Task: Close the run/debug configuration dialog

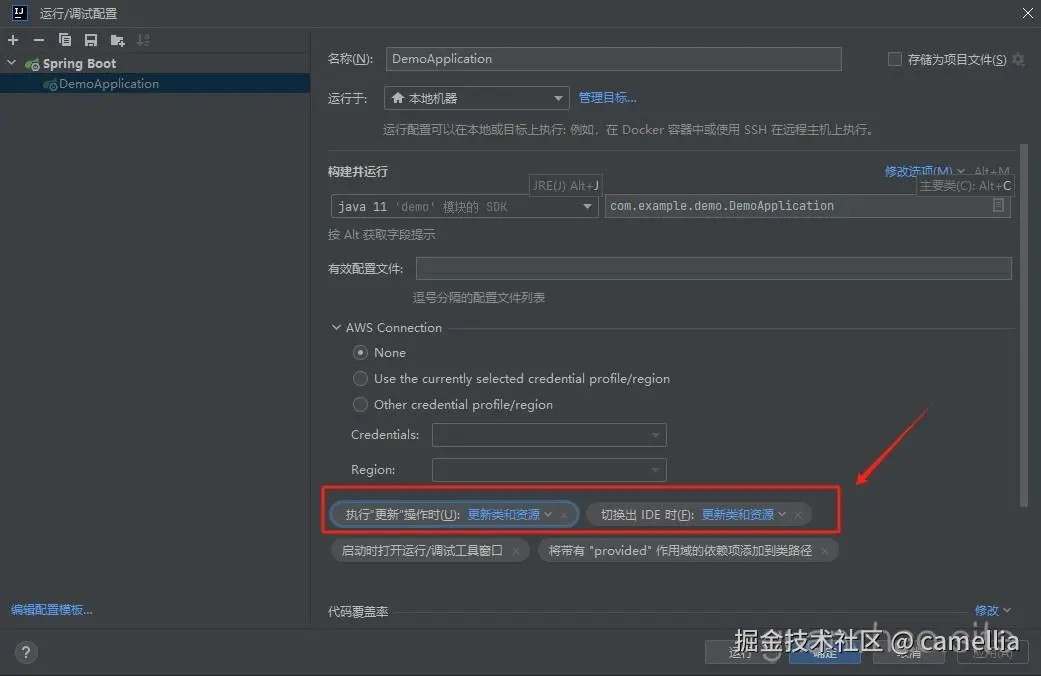Action: (1028, 13)
